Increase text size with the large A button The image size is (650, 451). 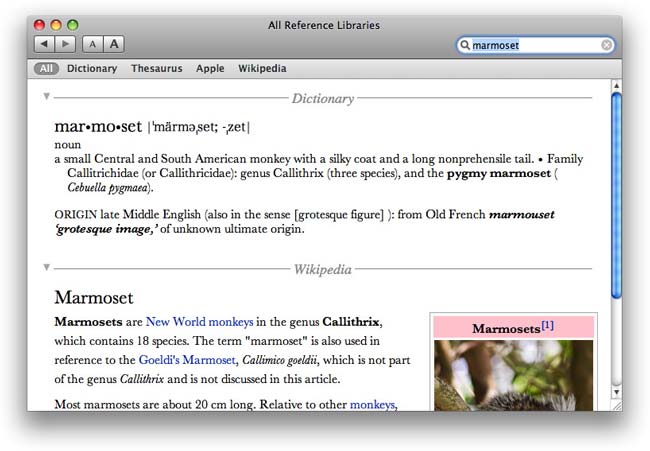point(114,44)
